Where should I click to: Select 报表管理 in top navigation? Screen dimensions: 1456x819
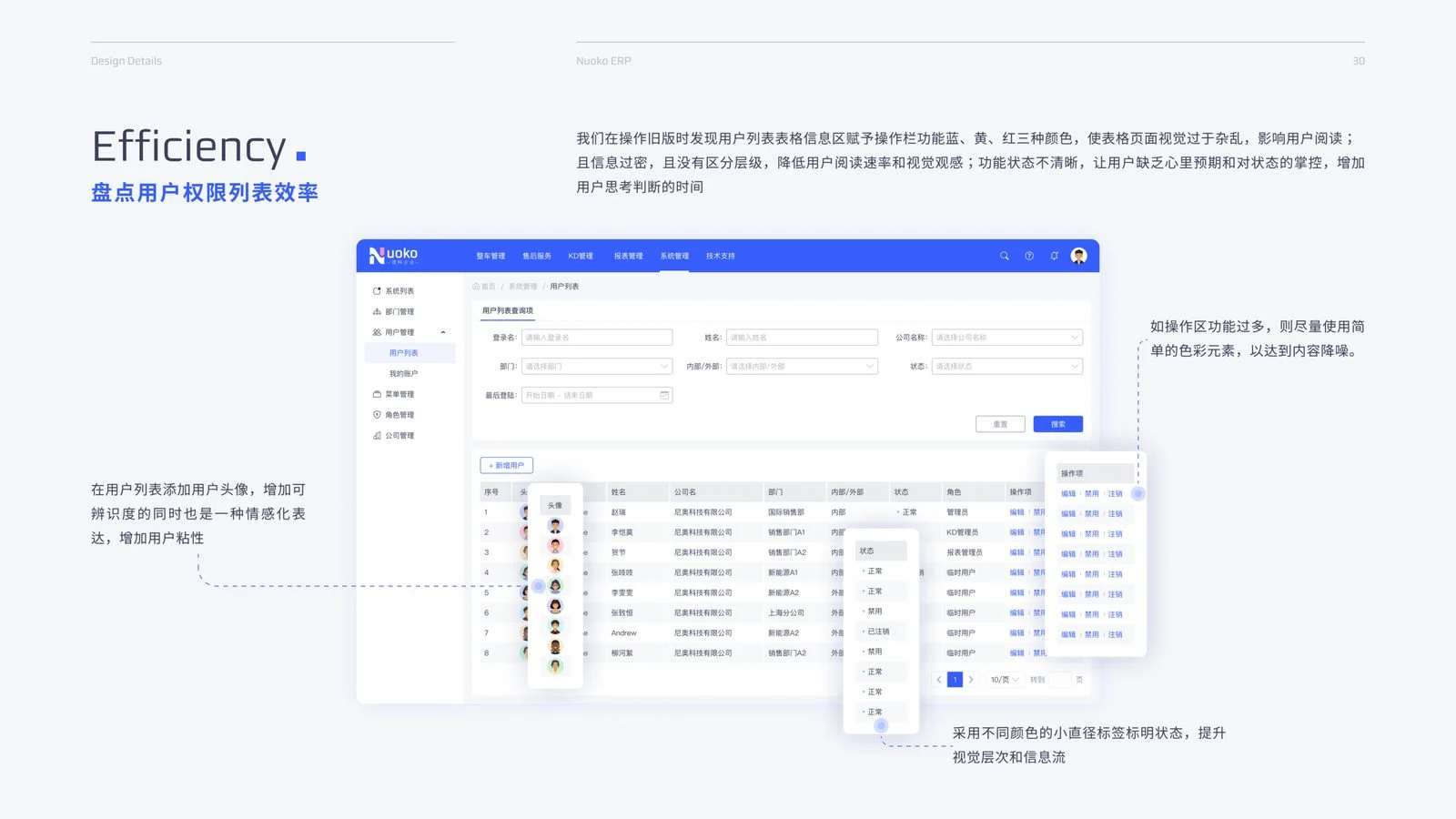628,256
